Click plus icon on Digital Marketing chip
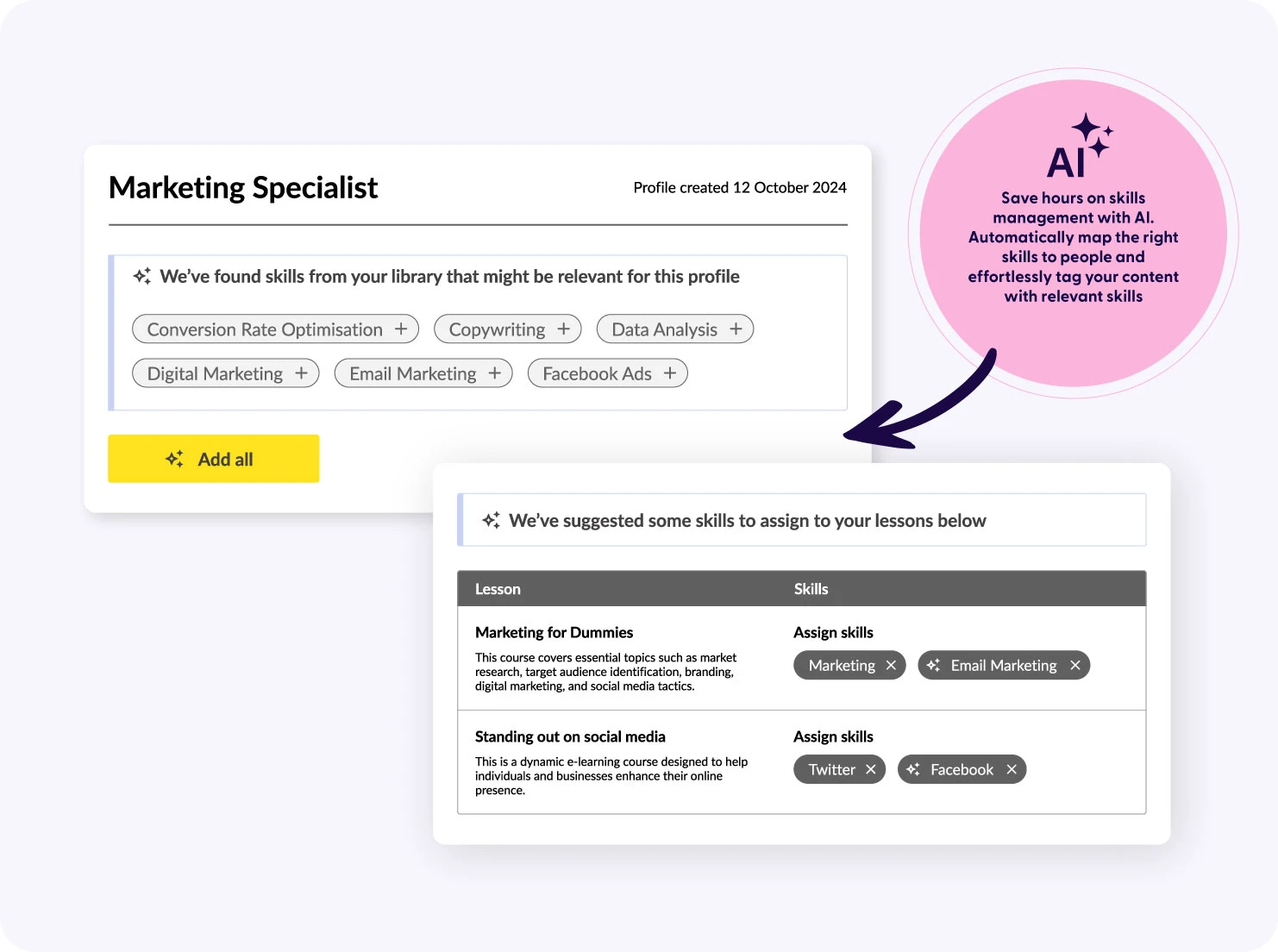Screen dimensions: 1278x952 [301, 373]
